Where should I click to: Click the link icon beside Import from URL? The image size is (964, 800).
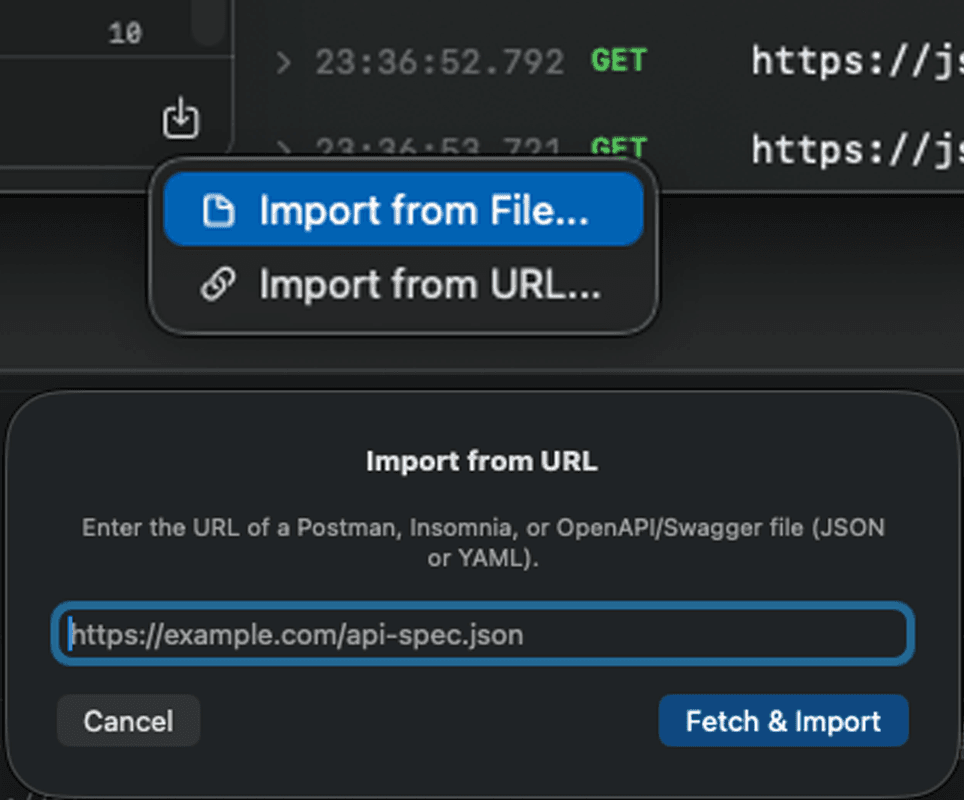point(219,285)
